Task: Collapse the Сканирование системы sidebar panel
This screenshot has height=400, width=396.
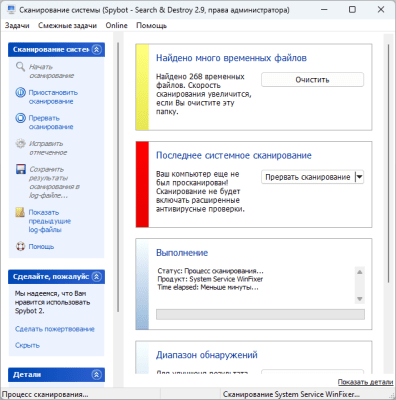Action: click(97, 50)
